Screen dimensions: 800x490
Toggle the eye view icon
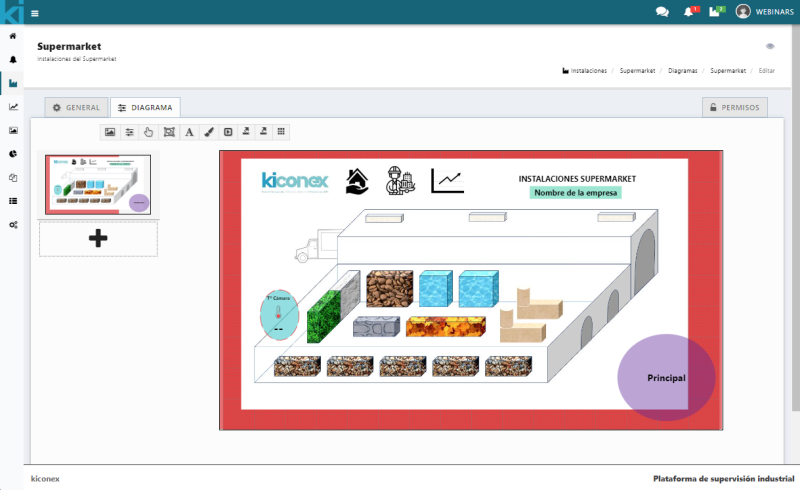point(770,46)
